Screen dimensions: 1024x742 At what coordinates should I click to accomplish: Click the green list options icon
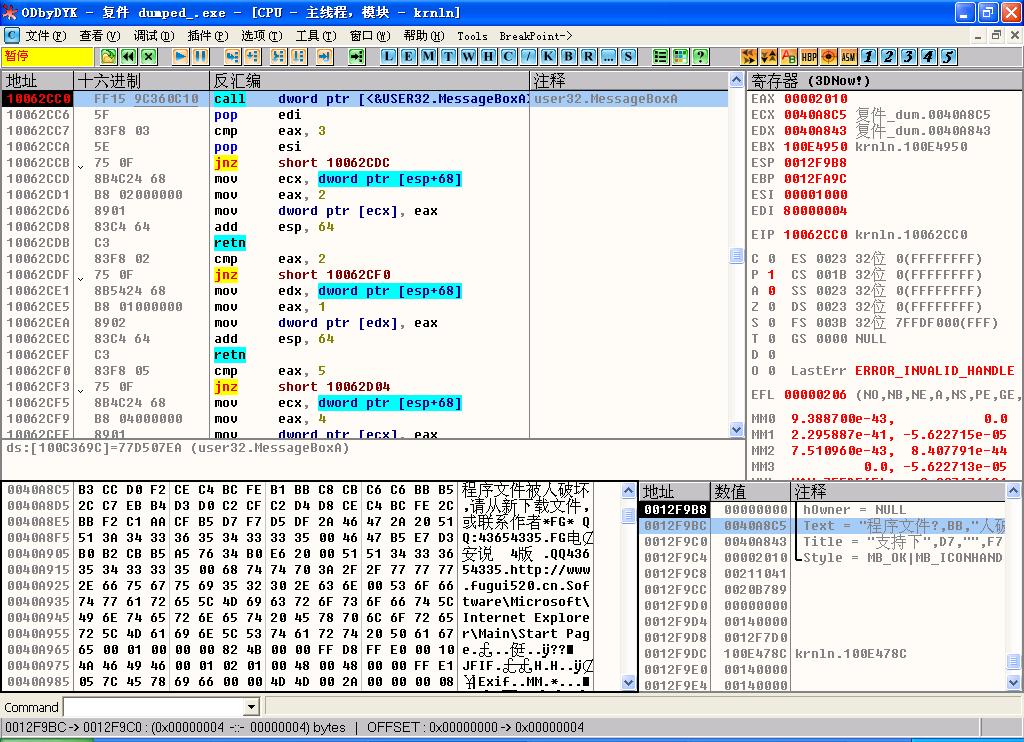pyautogui.click(x=661, y=57)
